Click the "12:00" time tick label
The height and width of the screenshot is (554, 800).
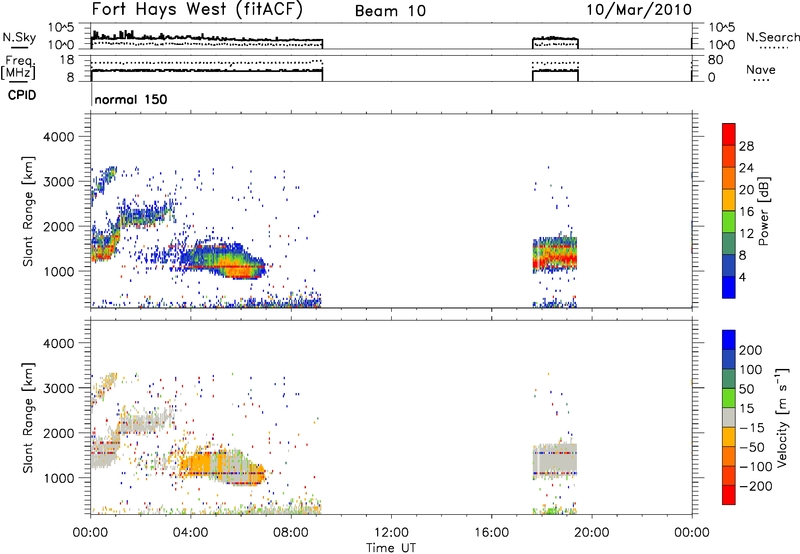[391, 533]
